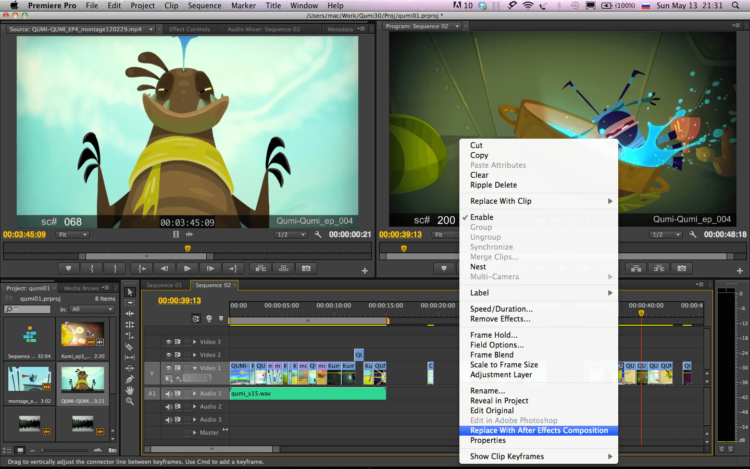Mute Audio 2 track speaker toggle
Screen dimensions: 750x469
point(168,406)
